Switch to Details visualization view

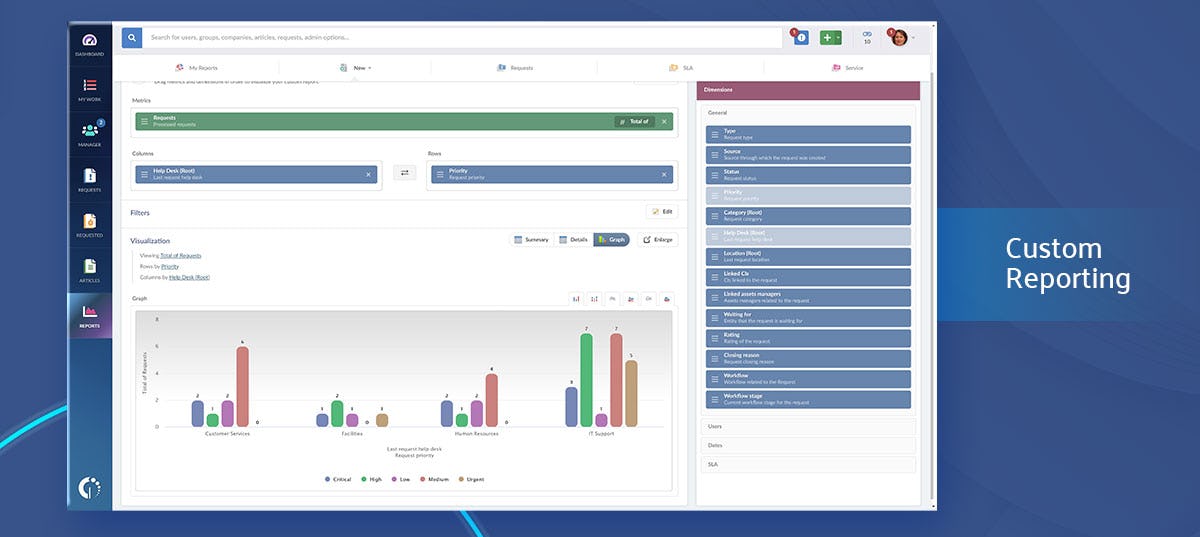(574, 240)
